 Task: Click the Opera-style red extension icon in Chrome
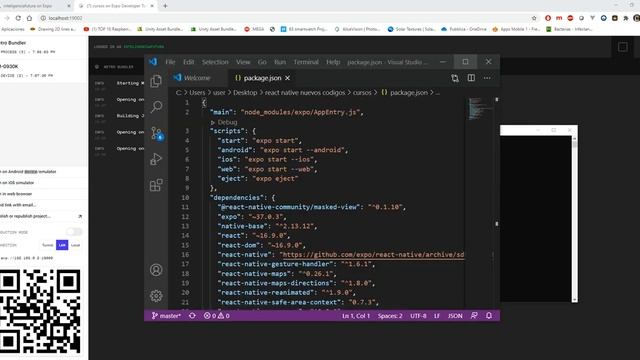pos(548,18)
